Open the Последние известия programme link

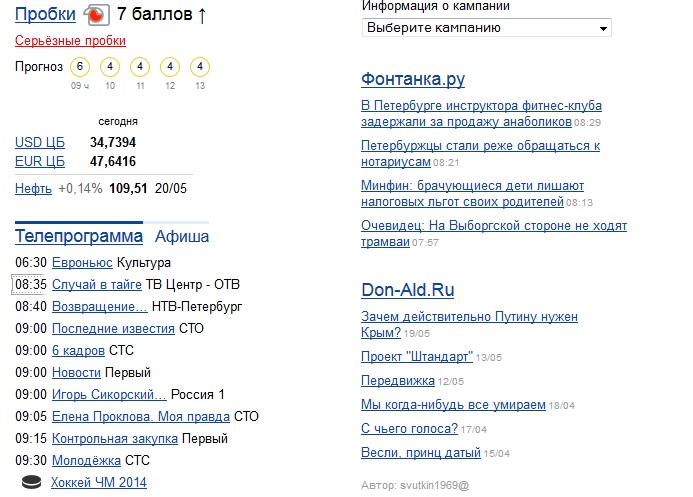[x=113, y=329]
